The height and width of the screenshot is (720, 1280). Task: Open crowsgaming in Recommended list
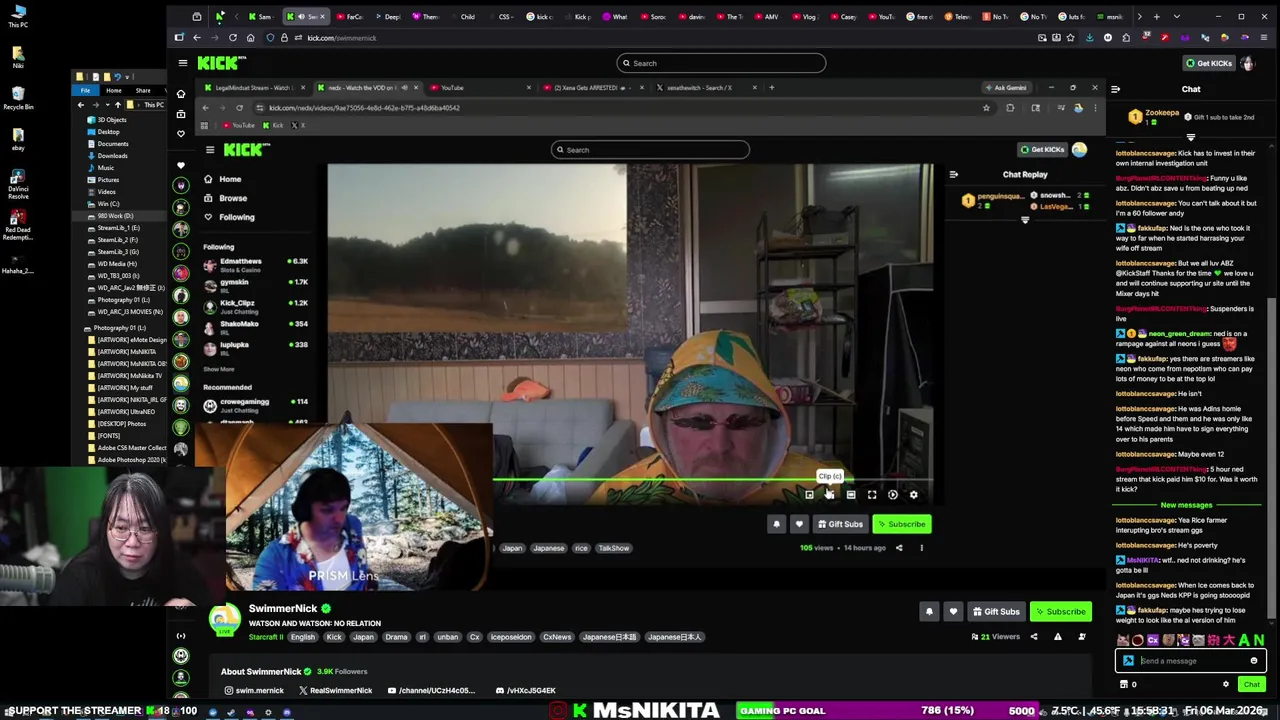[256, 405]
